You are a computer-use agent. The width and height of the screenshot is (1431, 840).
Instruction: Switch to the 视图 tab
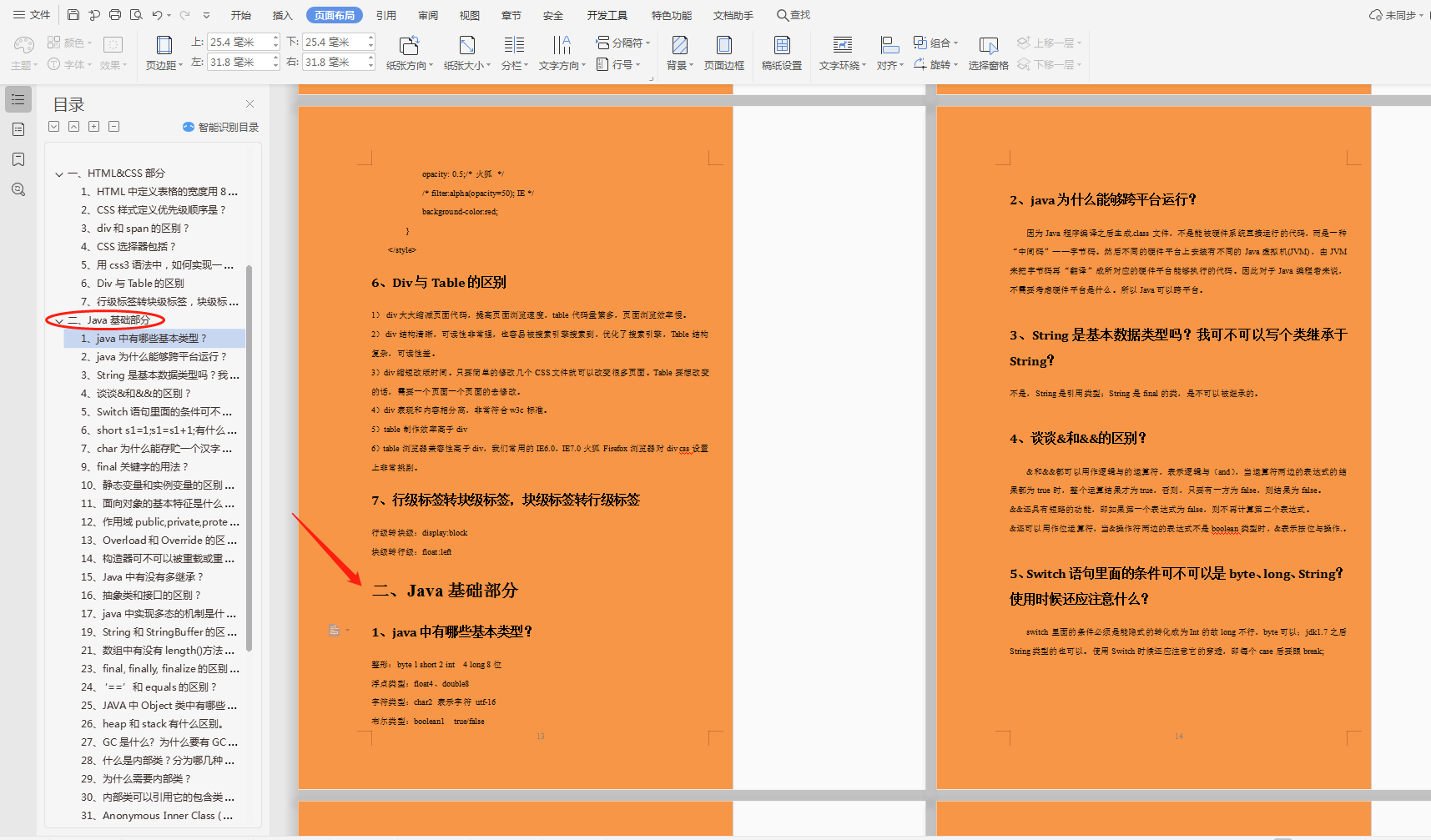[470, 15]
